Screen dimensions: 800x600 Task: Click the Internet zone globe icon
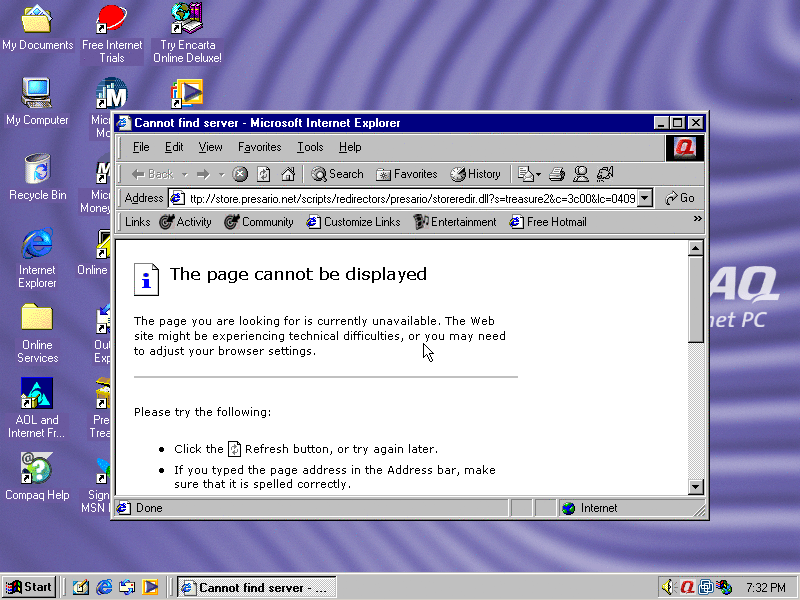568,508
